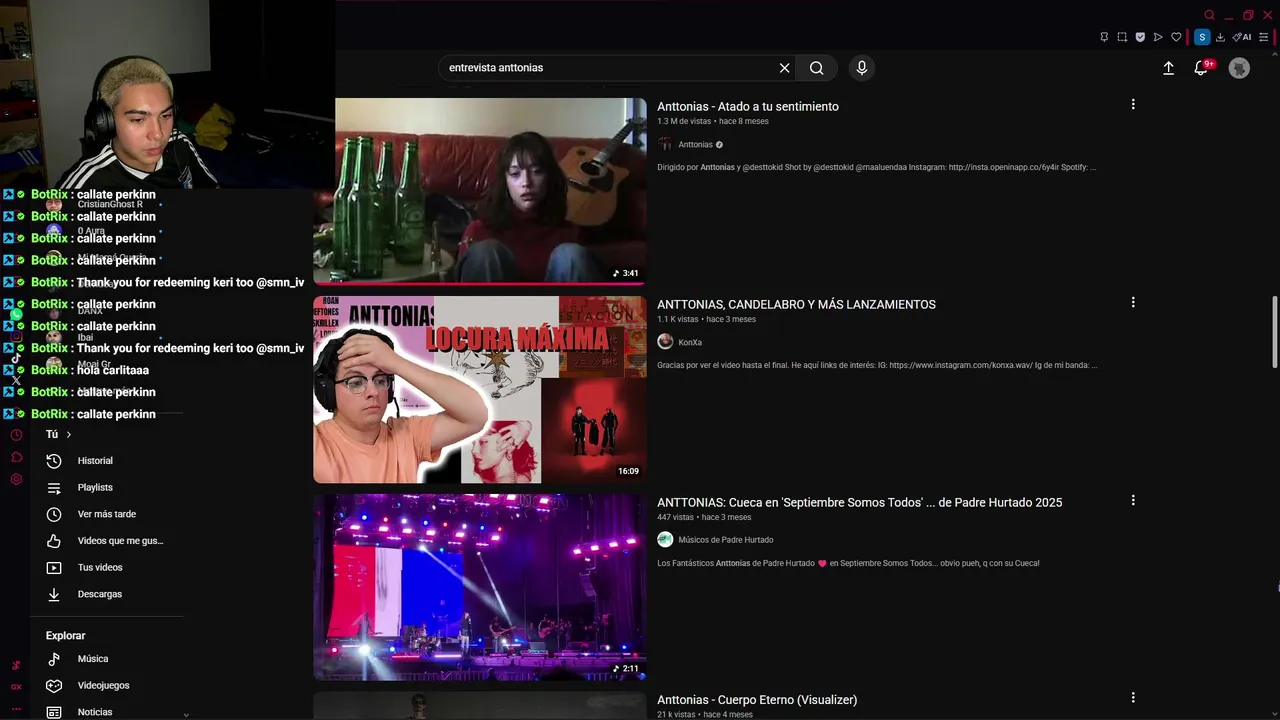
Task: Open Anttonias - Cuerpo Eterno (Visualizer) title
Action: click(x=757, y=700)
